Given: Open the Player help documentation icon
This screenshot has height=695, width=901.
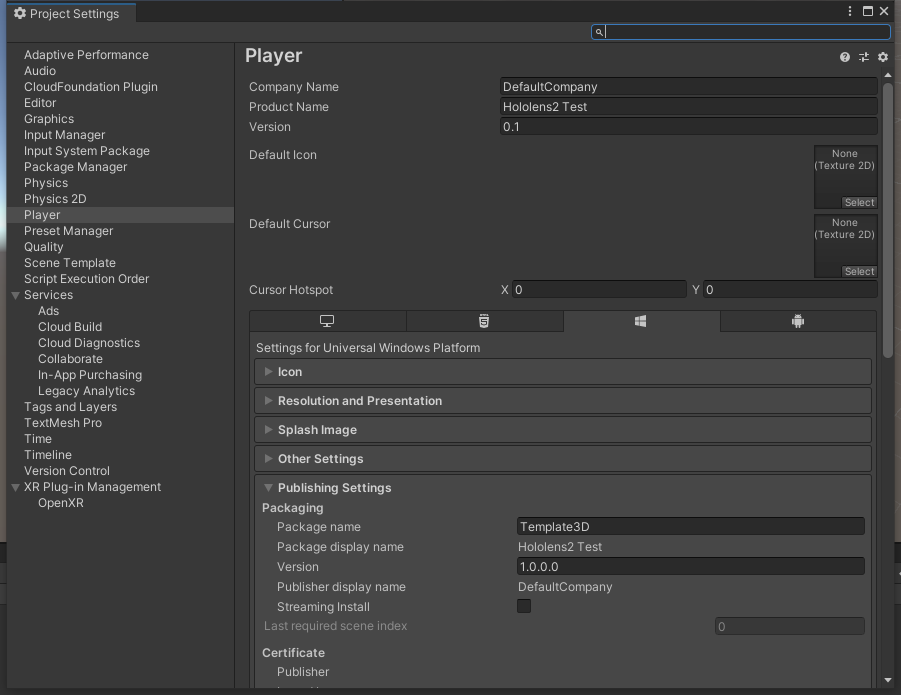Looking at the screenshot, I should 845,57.
